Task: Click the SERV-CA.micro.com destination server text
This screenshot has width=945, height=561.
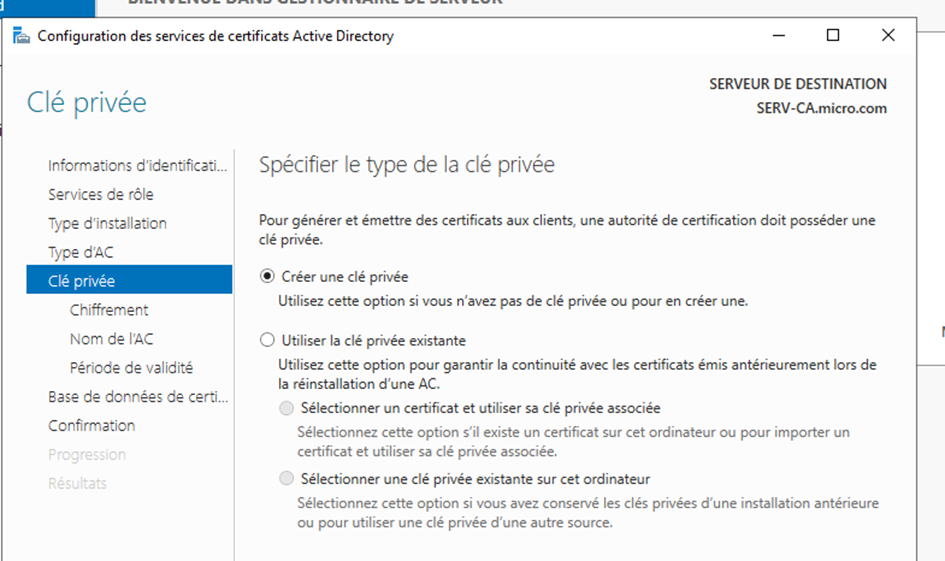Action: [x=821, y=108]
